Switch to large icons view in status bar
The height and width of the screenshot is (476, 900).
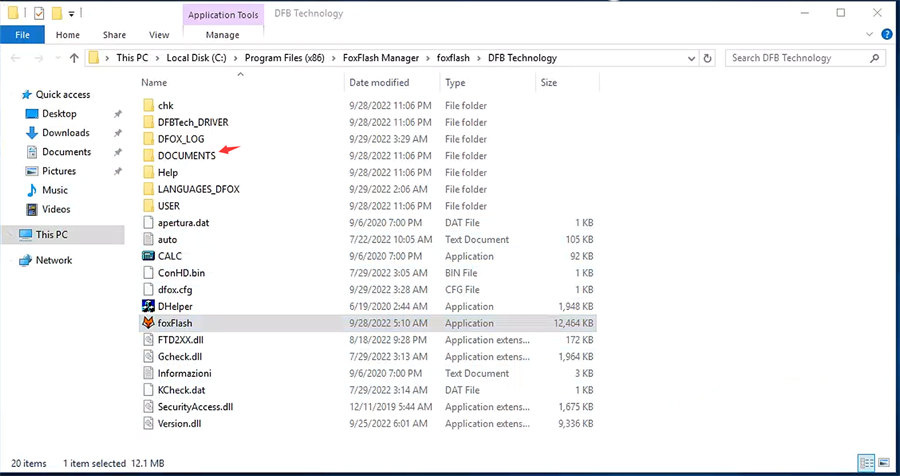(x=886, y=464)
